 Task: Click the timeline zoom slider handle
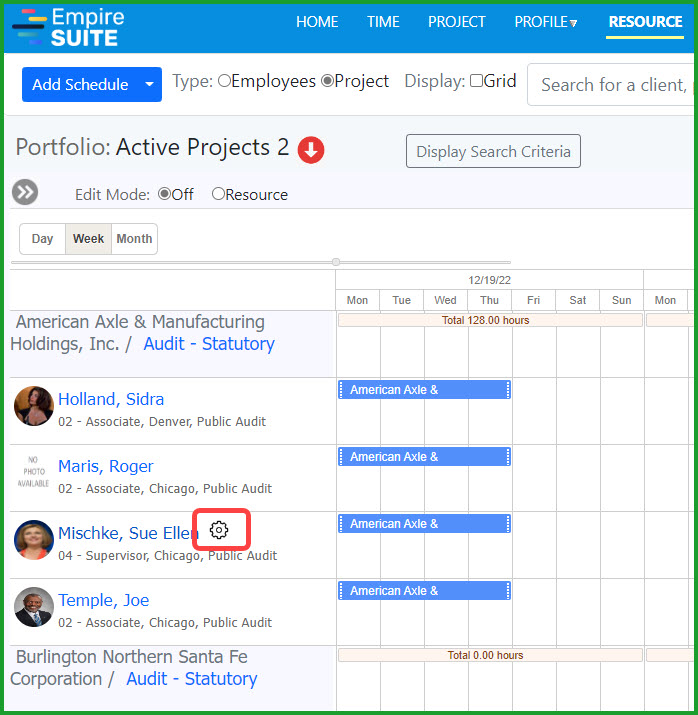[x=336, y=262]
